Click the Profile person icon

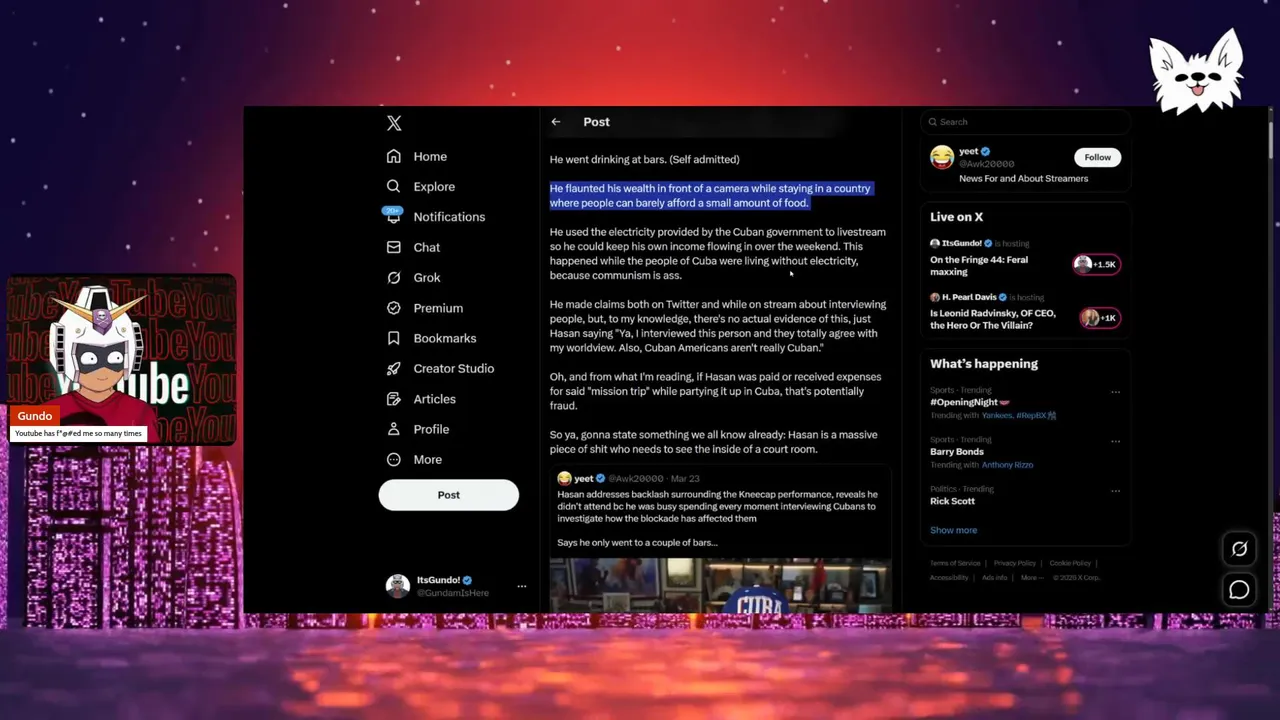(x=394, y=429)
